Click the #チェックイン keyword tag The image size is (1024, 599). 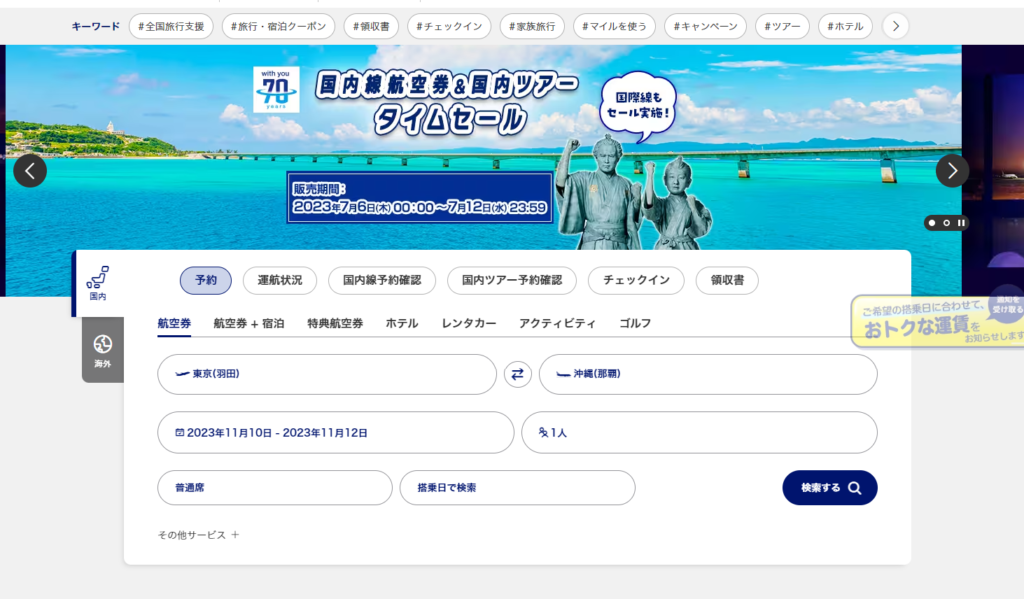(449, 26)
